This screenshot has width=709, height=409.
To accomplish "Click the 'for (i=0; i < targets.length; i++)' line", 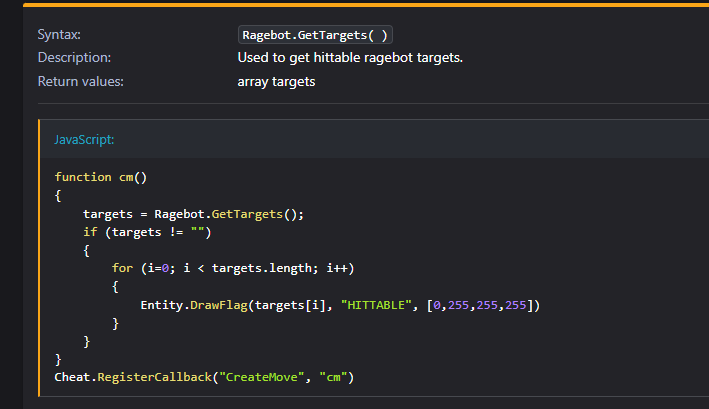I will pyautogui.click(x=233, y=268).
